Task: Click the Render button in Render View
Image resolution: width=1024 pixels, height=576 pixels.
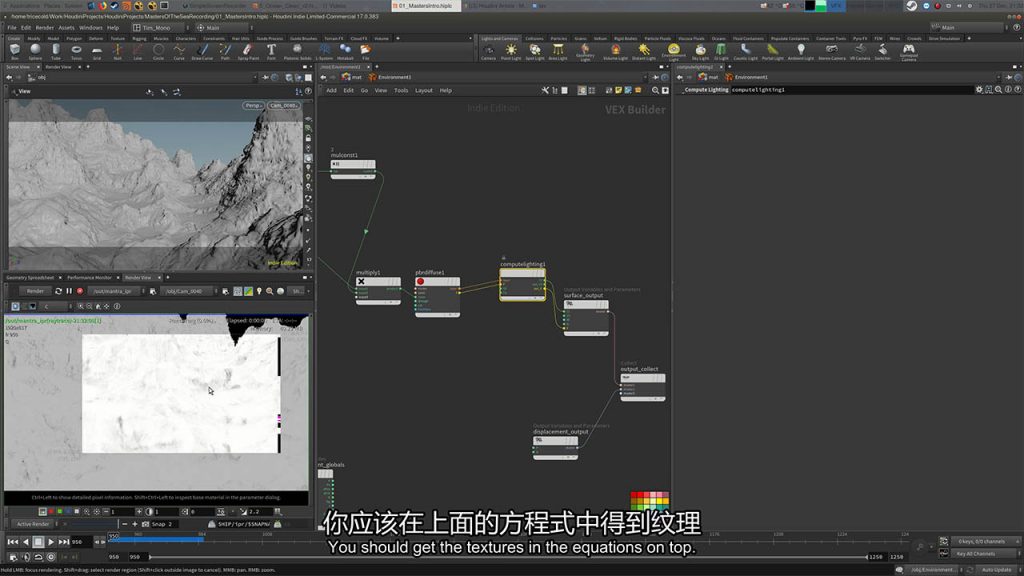Action: 35,291
